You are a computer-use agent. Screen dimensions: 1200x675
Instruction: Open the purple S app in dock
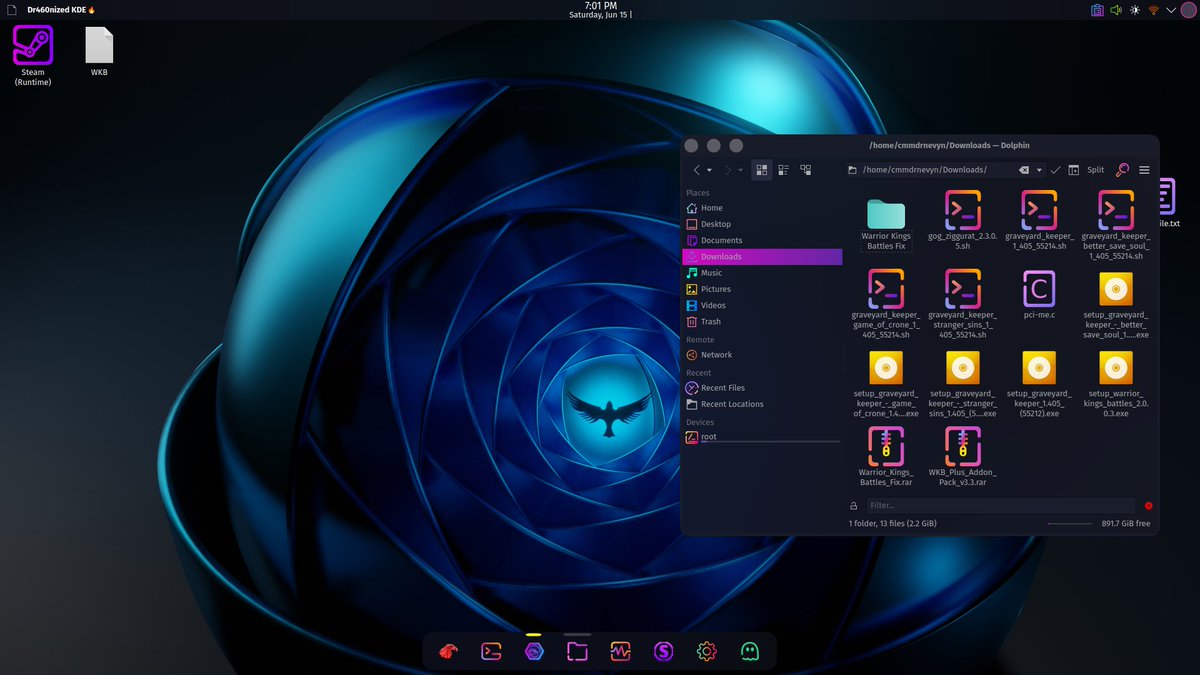663,651
